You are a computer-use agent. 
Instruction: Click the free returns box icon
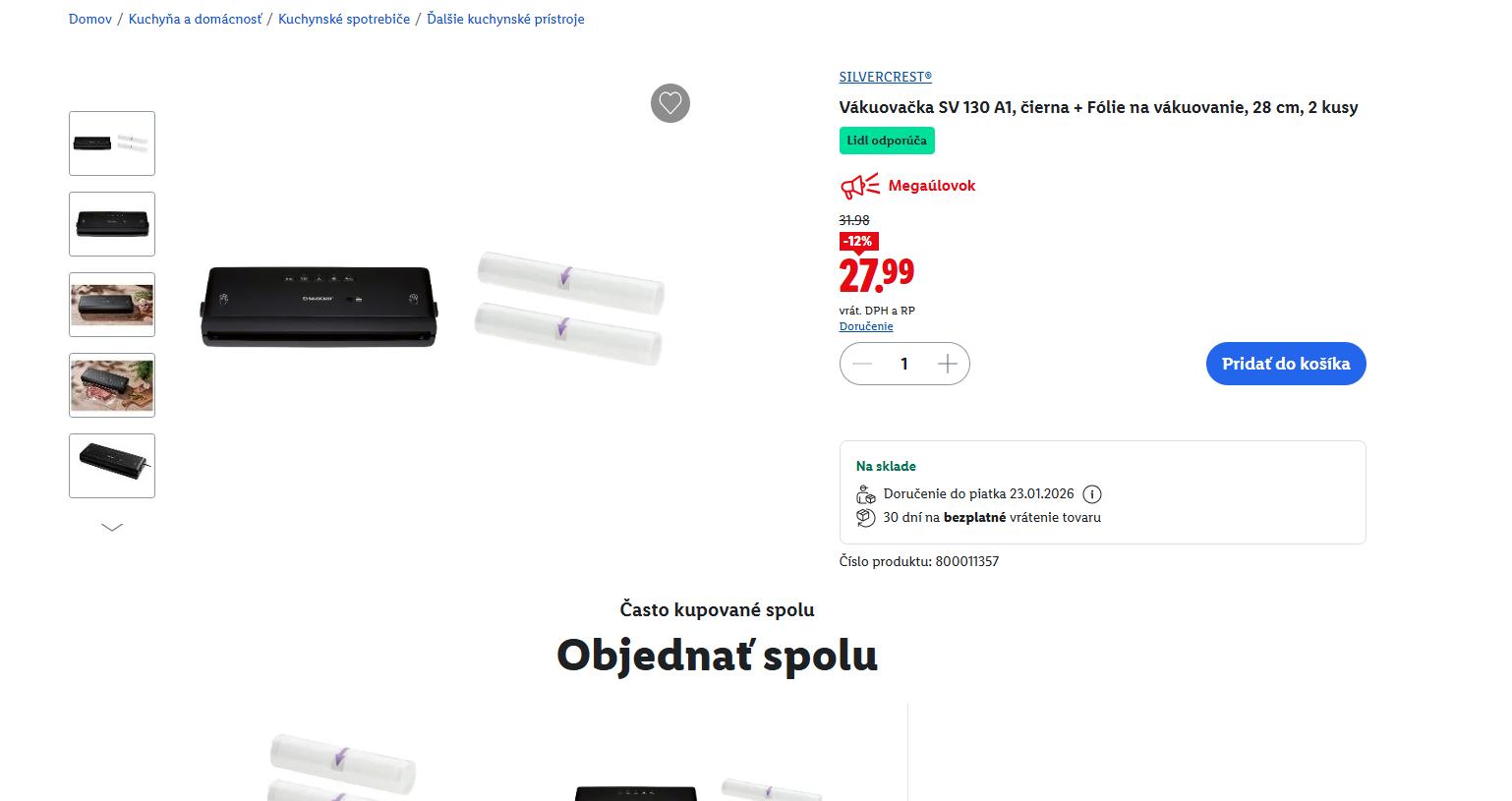pyautogui.click(x=865, y=517)
